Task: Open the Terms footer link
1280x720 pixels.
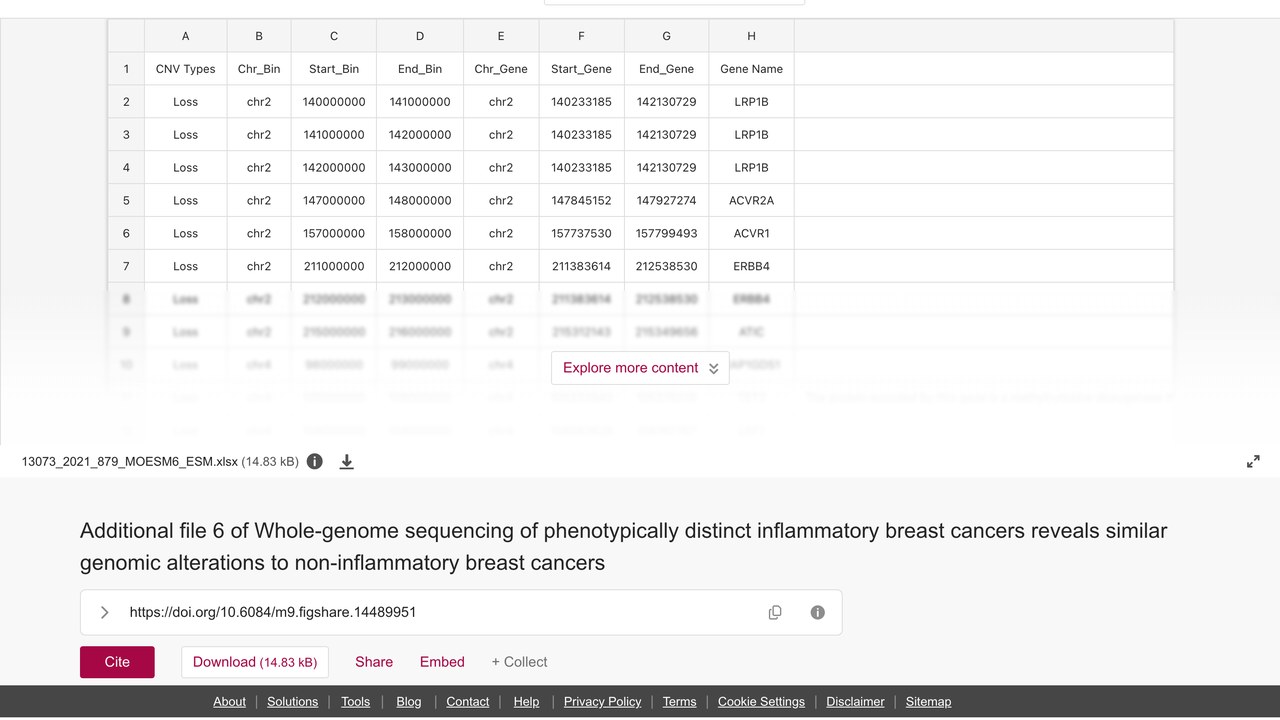Action: pyautogui.click(x=679, y=702)
